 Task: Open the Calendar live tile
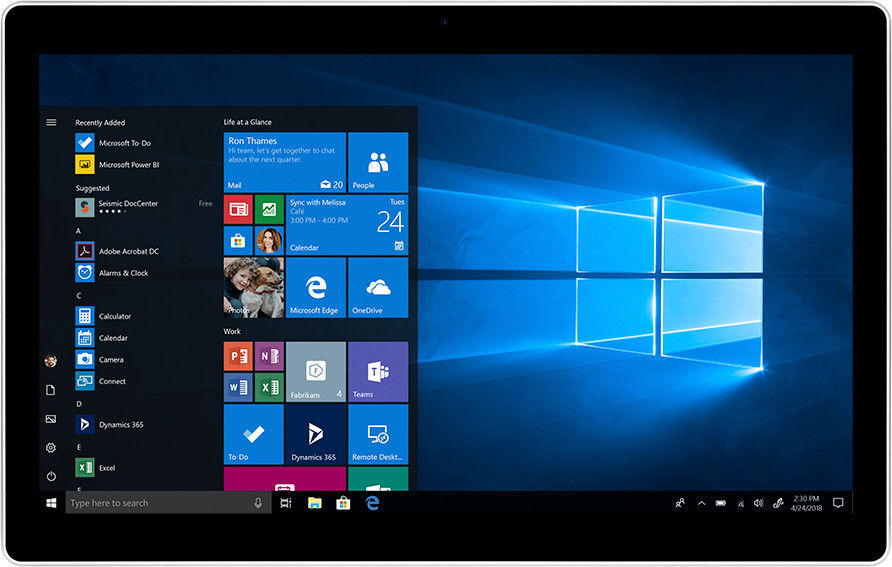(347, 225)
